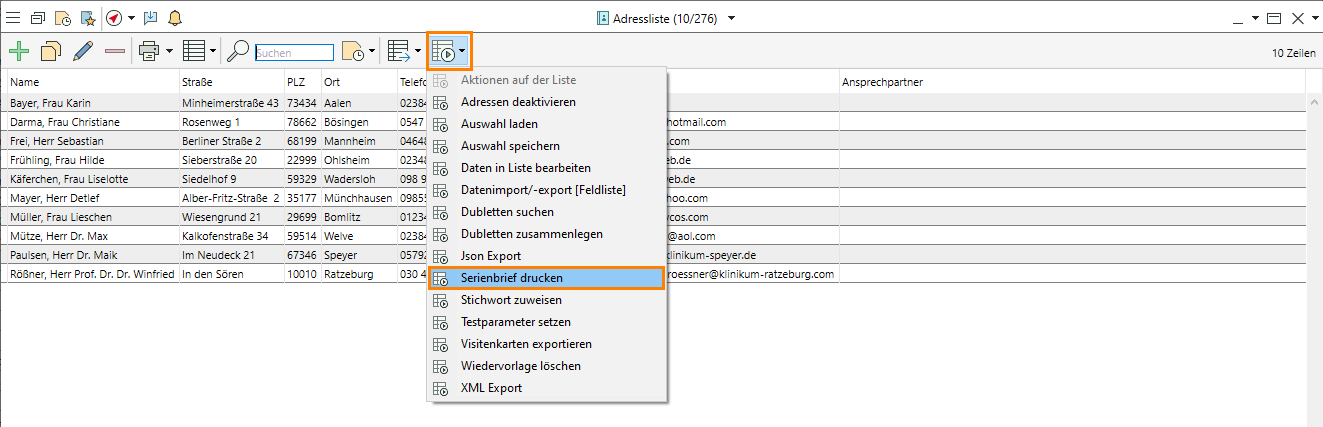Screen dimensions: 1323x427
Task: Choose Dubletten suchen action
Action: (547, 212)
